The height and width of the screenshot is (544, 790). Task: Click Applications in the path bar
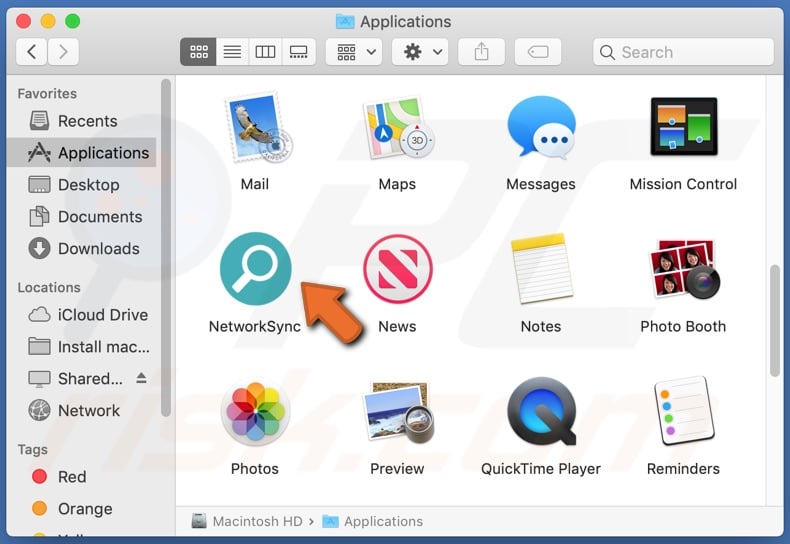[x=373, y=521]
